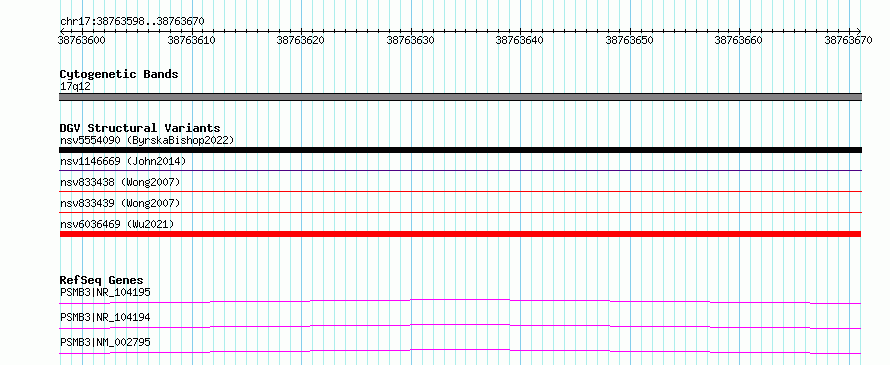Open the DGV Structural Variants track title
The height and width of the screenshot is (365, 890).
tap(140, 128)
